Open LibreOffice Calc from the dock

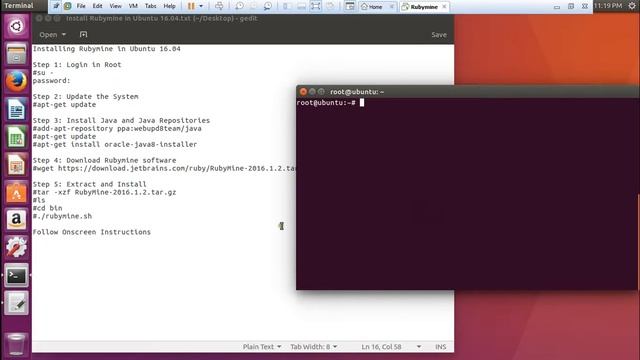[x=16, y=137]
